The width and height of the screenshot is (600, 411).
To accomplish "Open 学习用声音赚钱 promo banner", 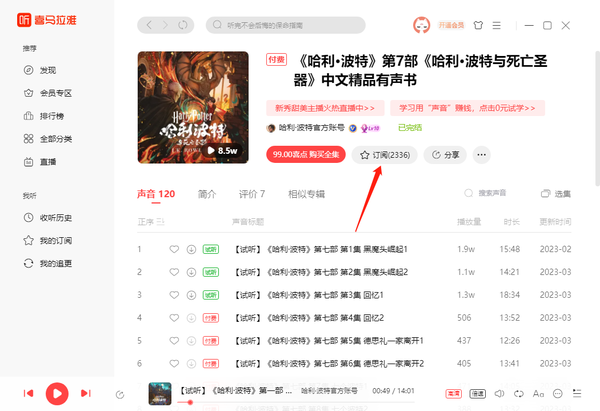I will coord(467,108).
